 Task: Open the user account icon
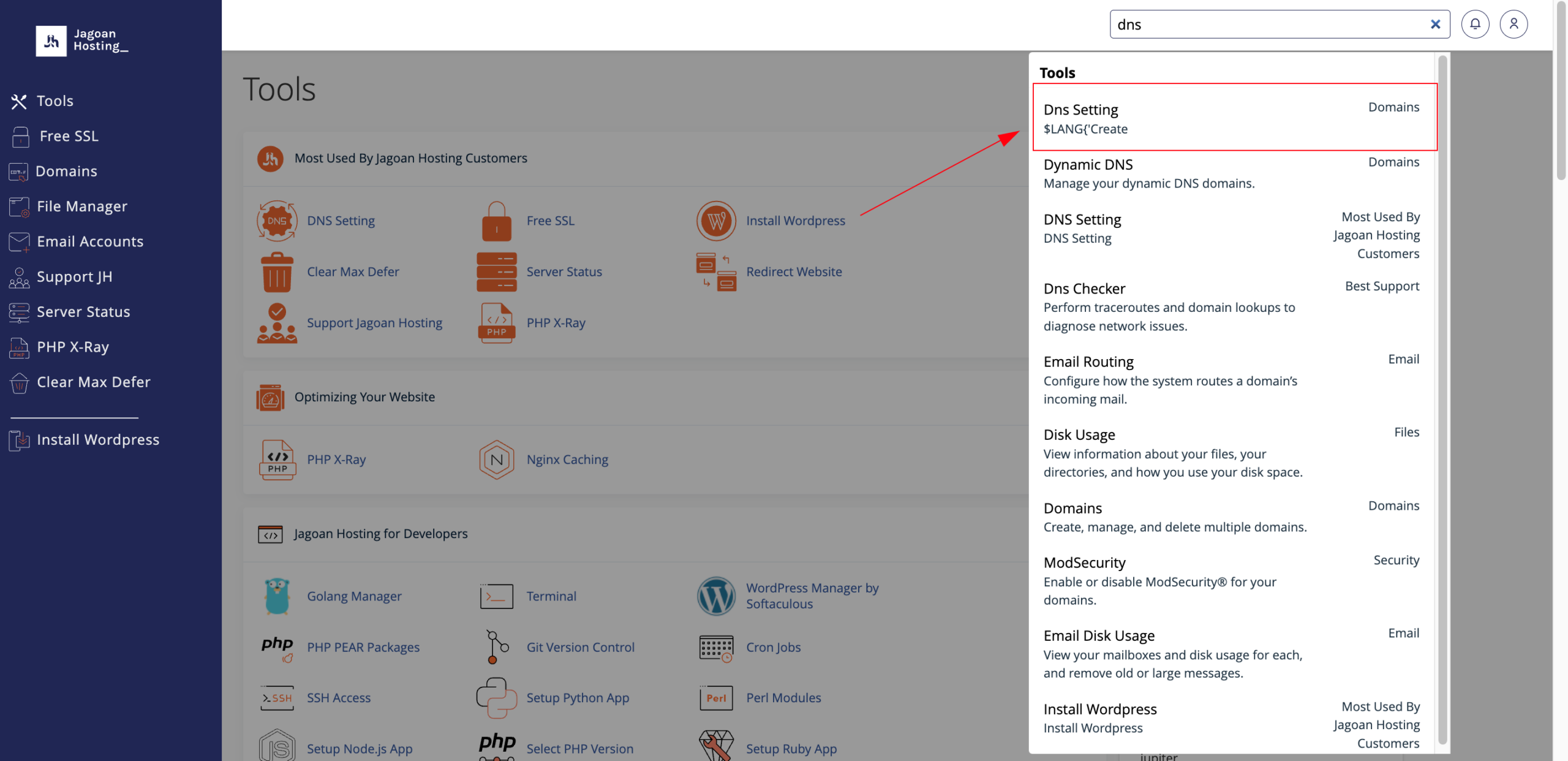click(x=1513, y=25)
